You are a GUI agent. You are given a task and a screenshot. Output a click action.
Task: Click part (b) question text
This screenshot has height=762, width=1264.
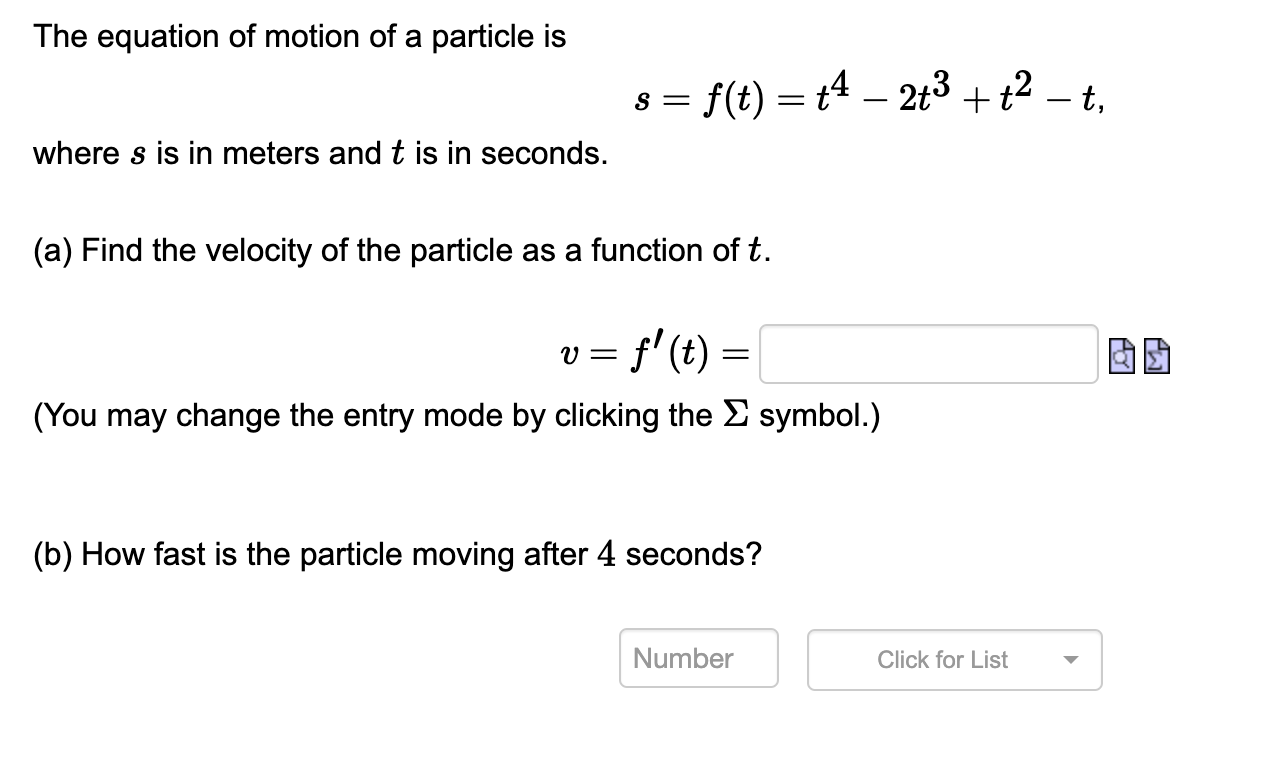(396, 554)
